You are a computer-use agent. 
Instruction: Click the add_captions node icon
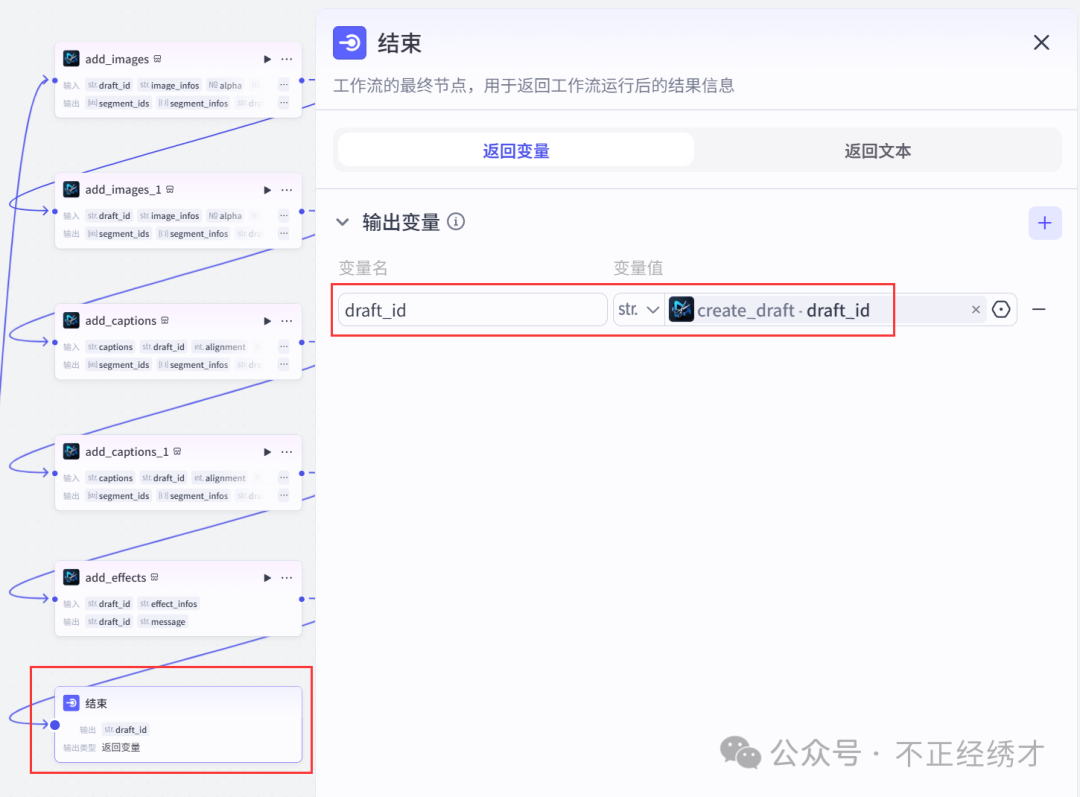70,320
